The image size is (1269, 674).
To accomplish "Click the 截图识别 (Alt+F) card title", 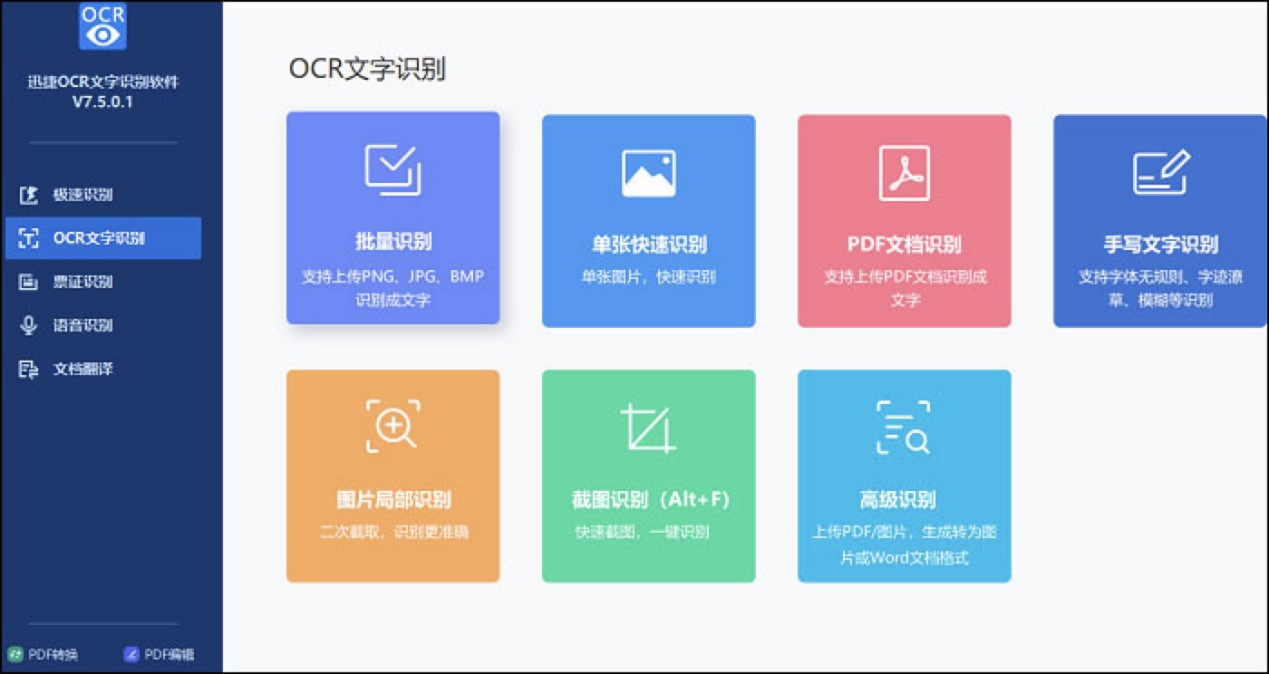I will click(x=649, y=499).
